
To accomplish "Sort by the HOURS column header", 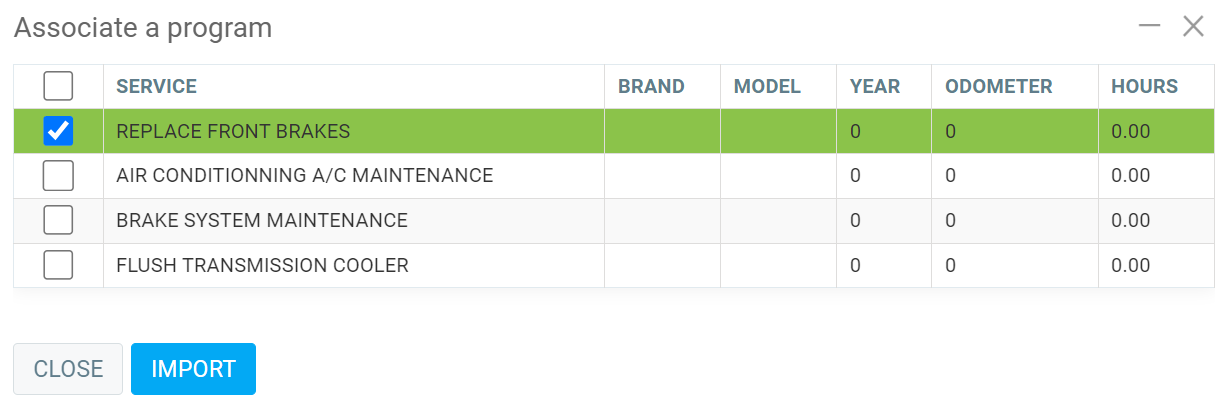I will pyautogui.click(x=1144, y=87).
